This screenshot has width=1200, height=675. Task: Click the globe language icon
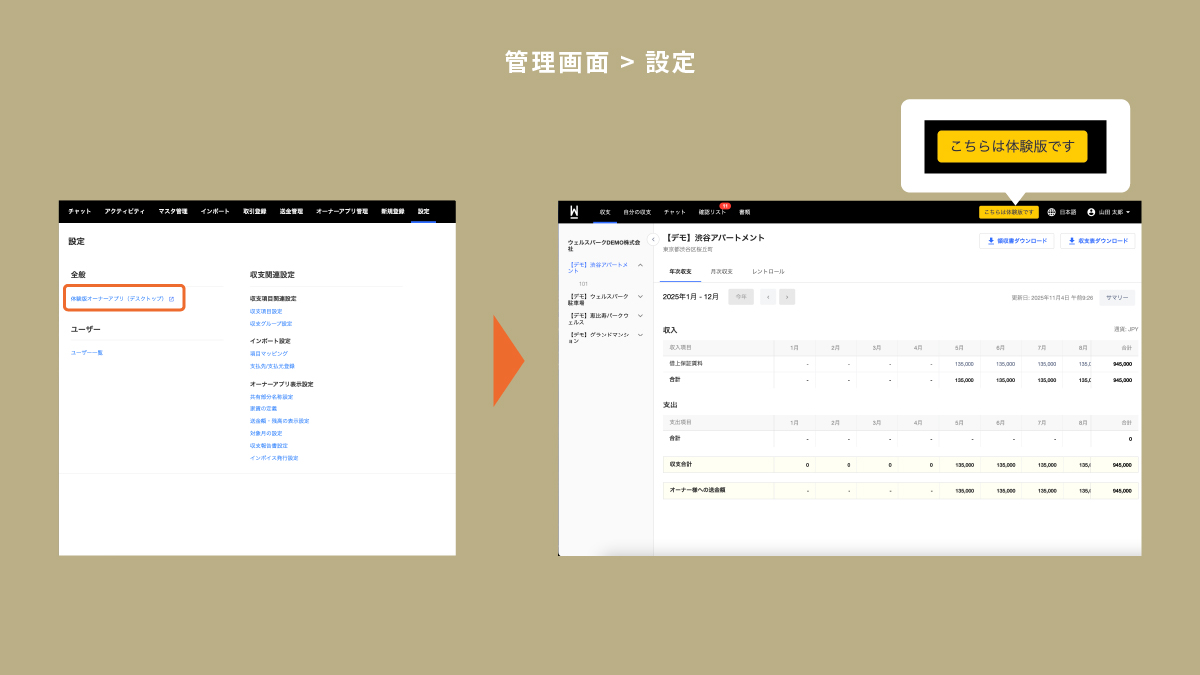tap(1051, 212)
